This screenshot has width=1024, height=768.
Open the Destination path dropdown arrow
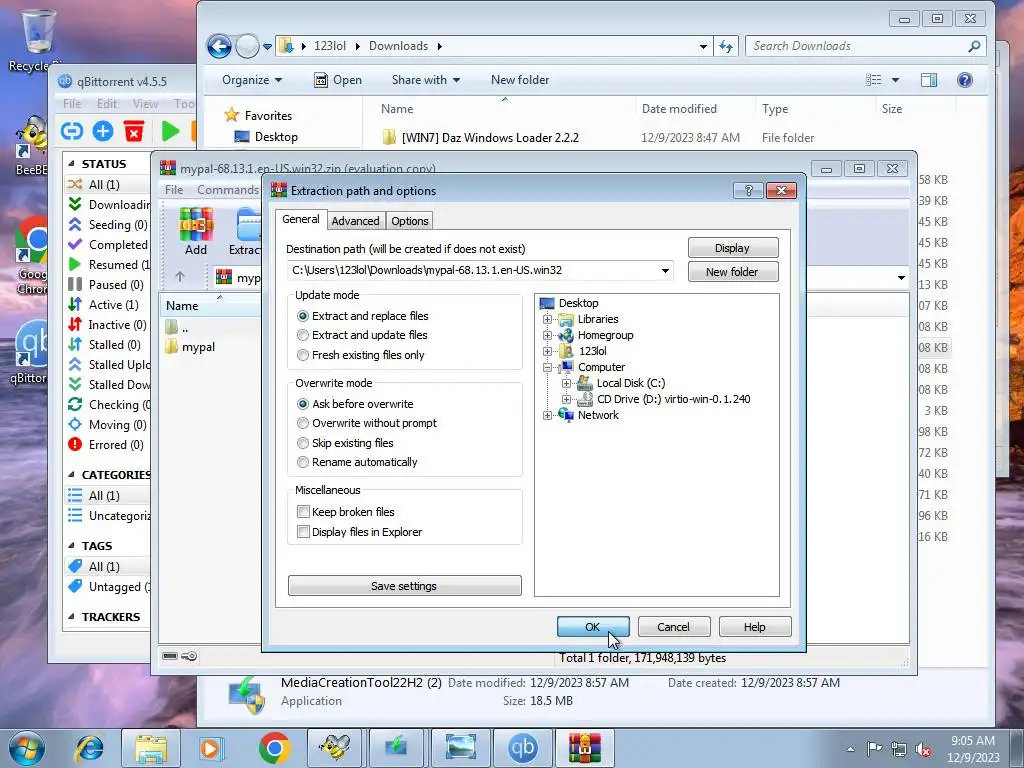665,270
